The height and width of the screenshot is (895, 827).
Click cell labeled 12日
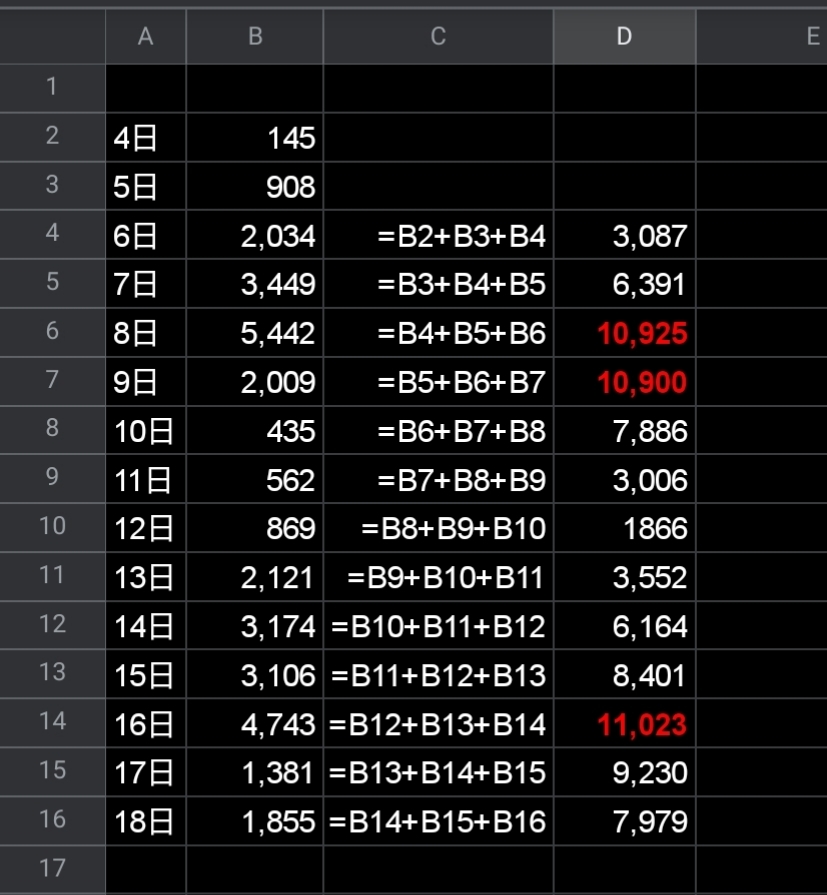146,528
